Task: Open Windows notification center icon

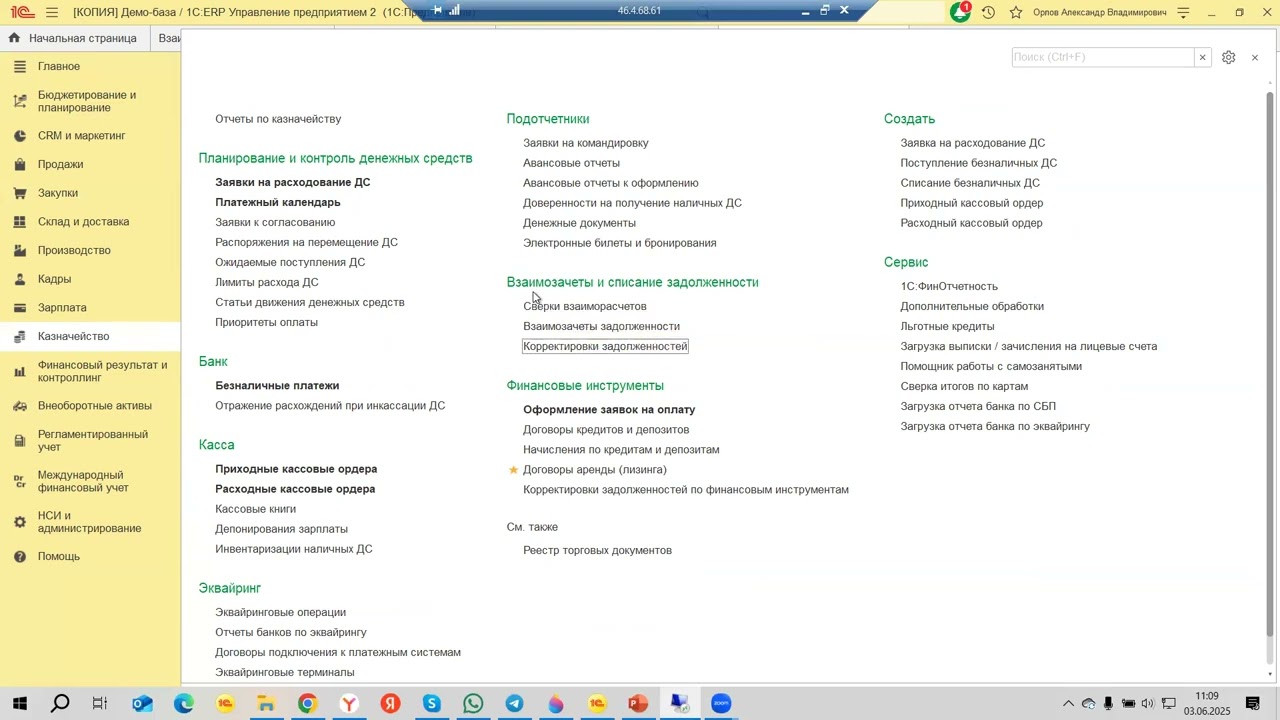Action: coord(1252,704)
